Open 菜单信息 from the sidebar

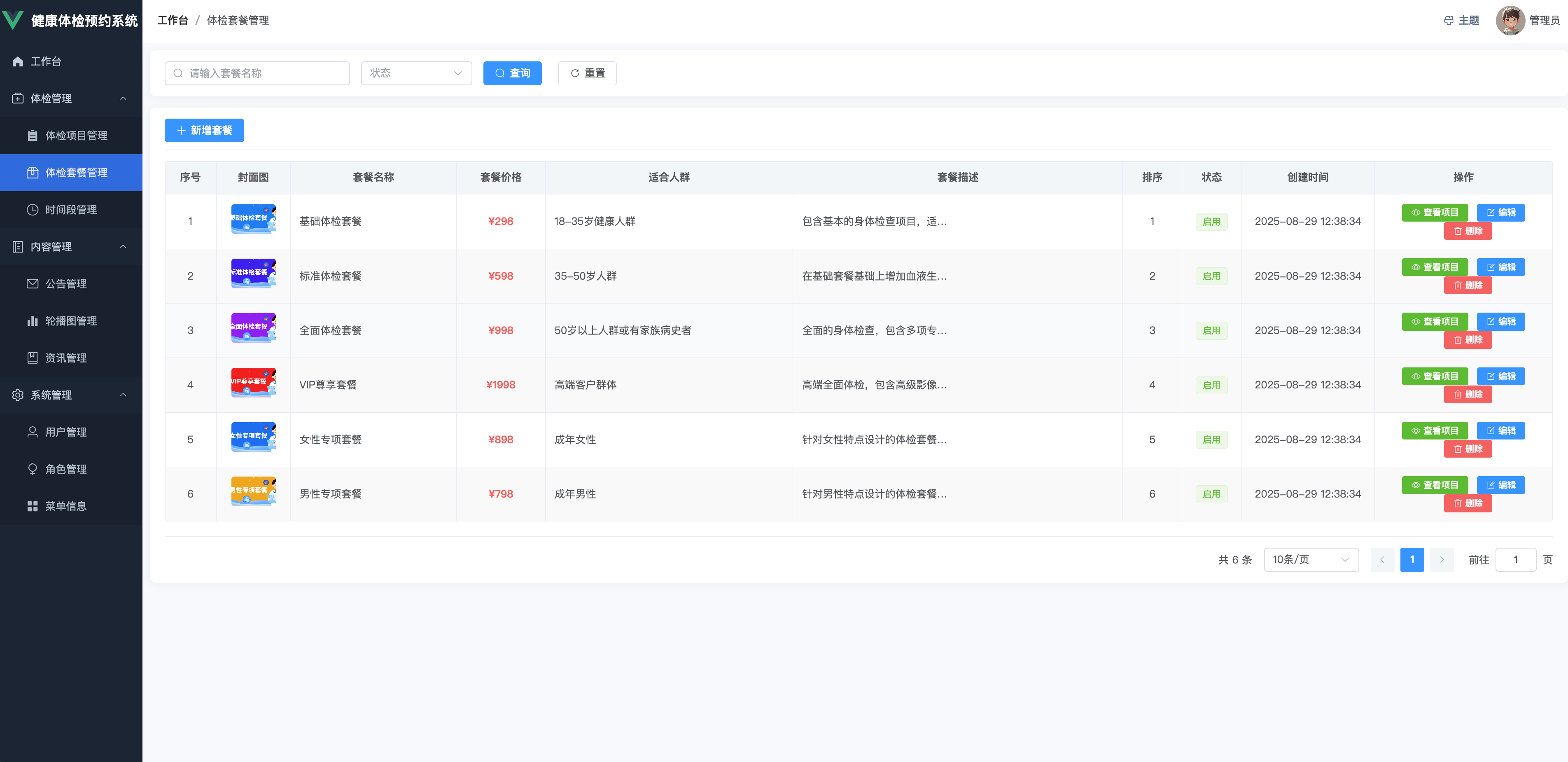[x=66, y=506]
